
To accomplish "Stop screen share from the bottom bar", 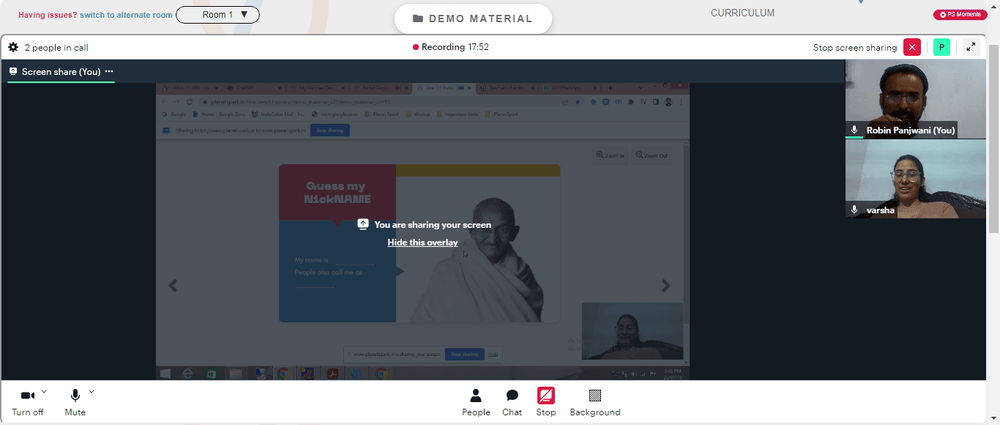I will coord(546,403).
